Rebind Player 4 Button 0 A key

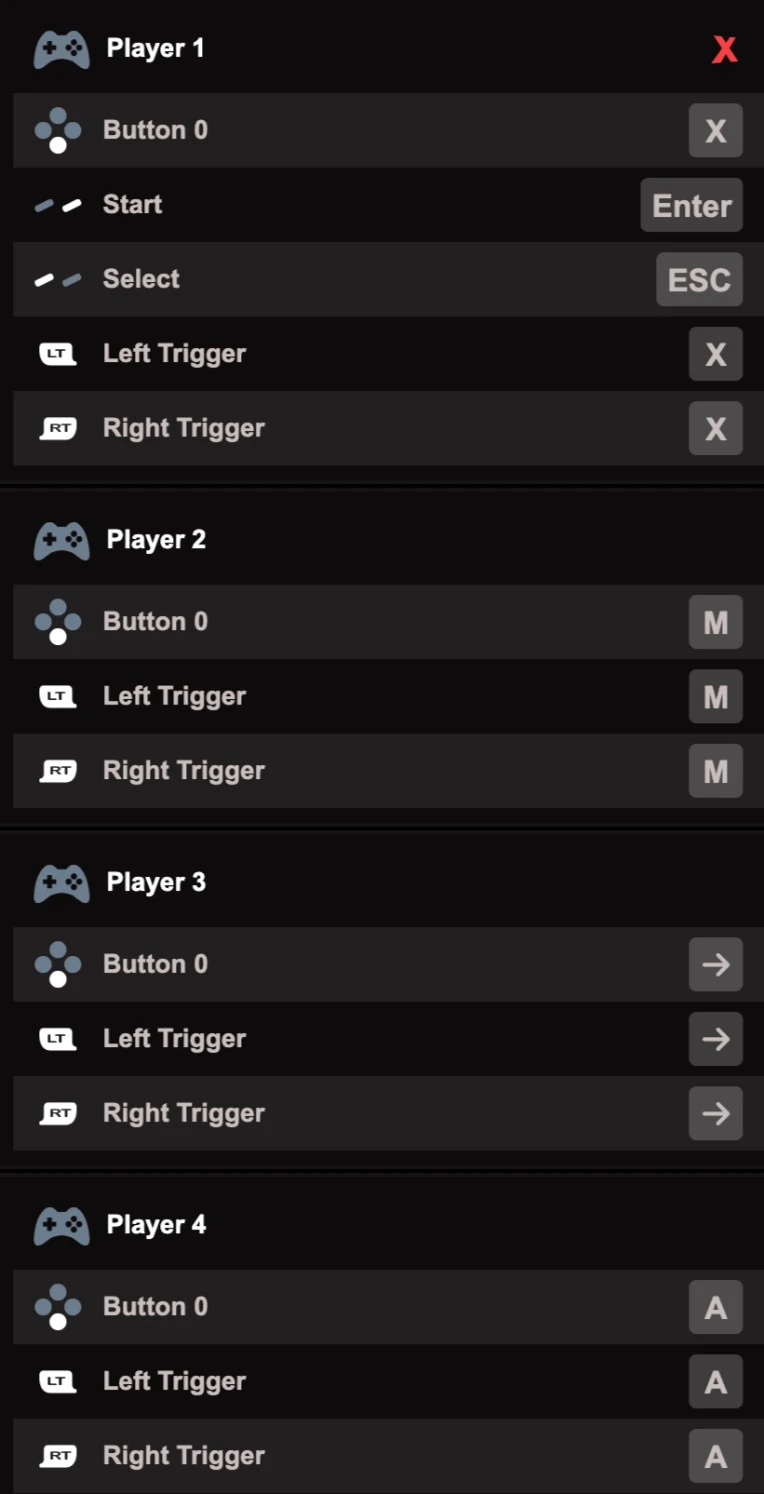point(716,1307)
